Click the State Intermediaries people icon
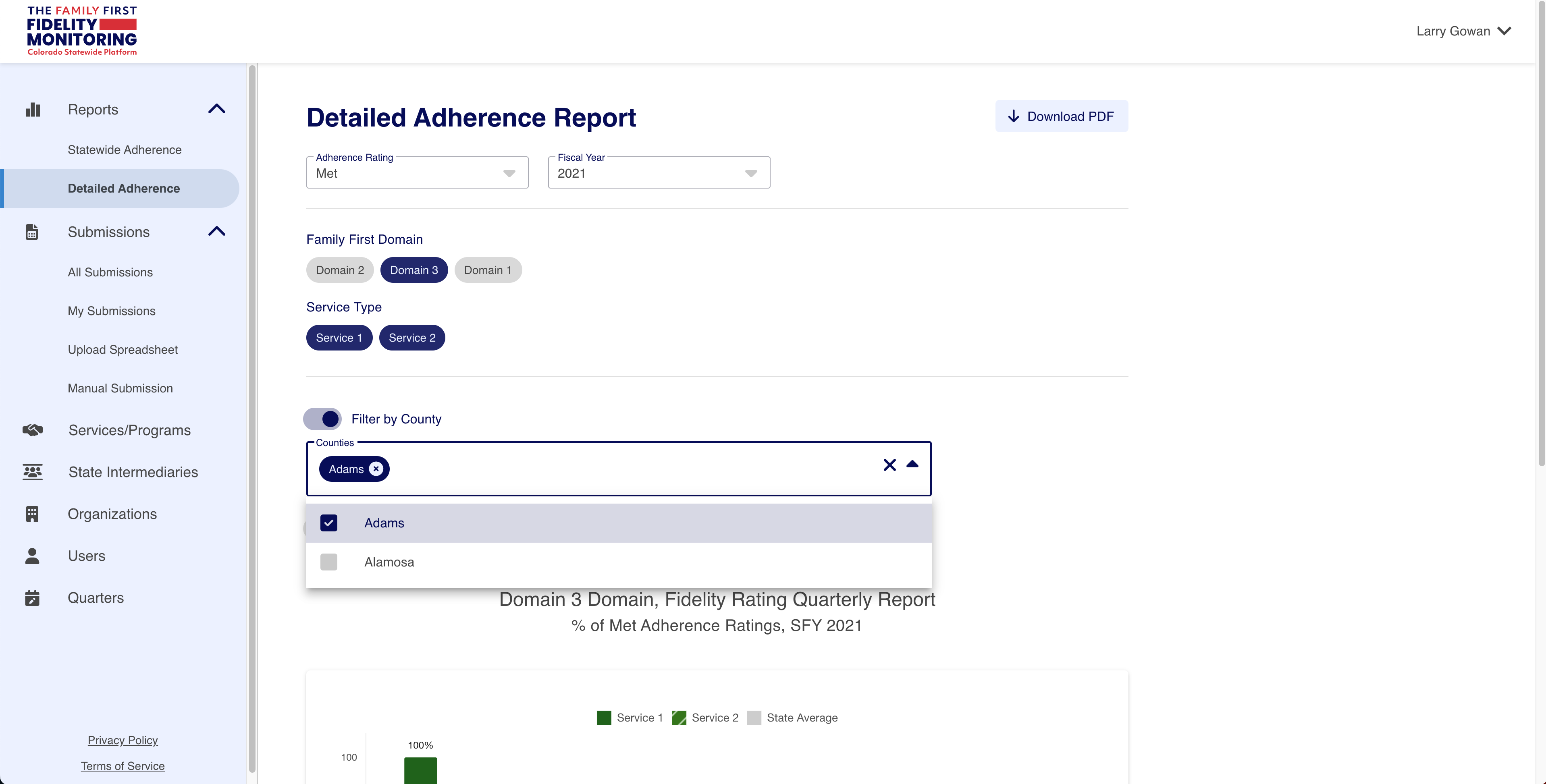The height and width of the screenshot is (784, 1546). tap(32, 472)
